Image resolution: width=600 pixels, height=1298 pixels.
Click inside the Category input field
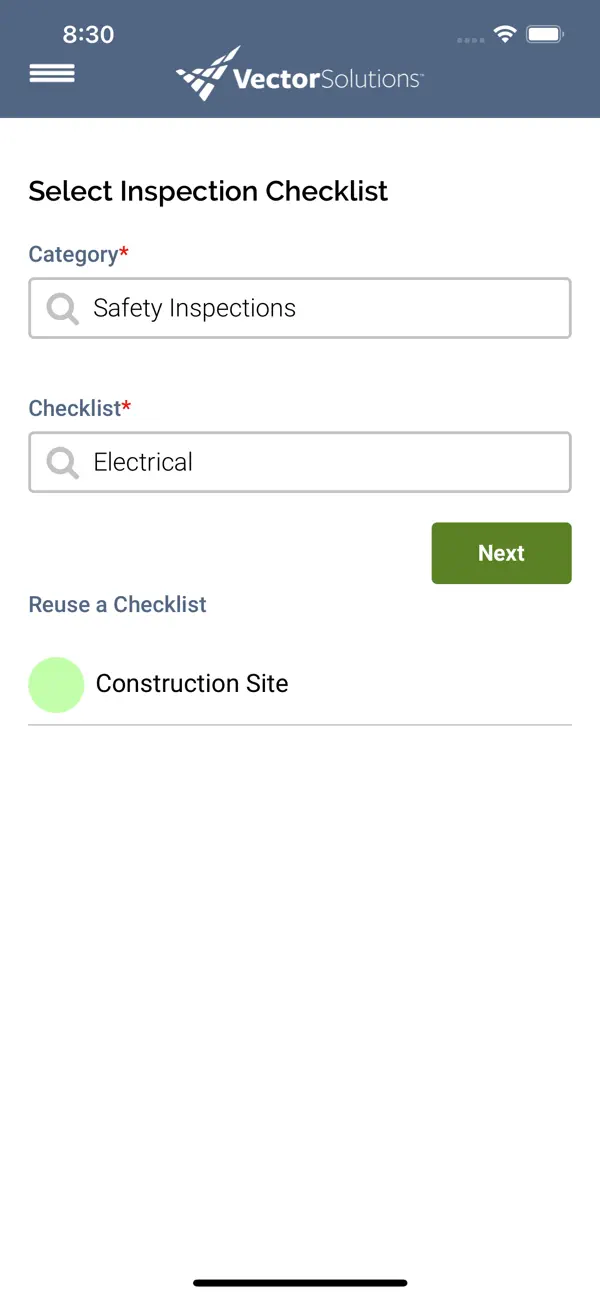point(300,308)
